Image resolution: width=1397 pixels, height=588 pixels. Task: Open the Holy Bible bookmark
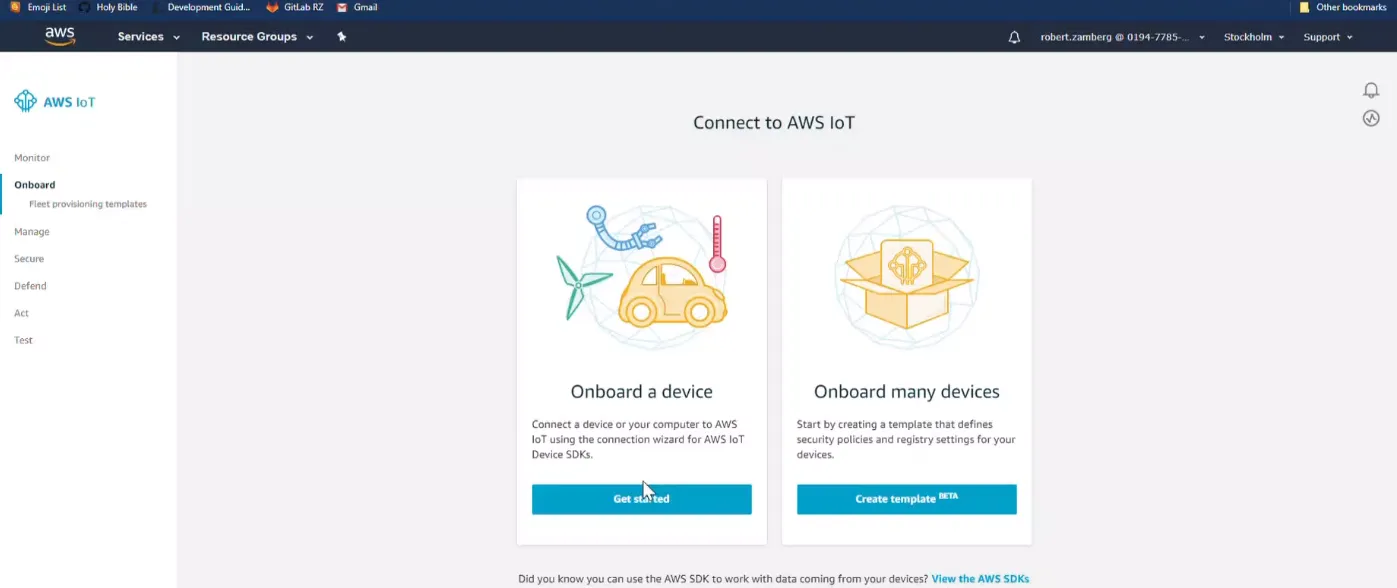point(108,7)
